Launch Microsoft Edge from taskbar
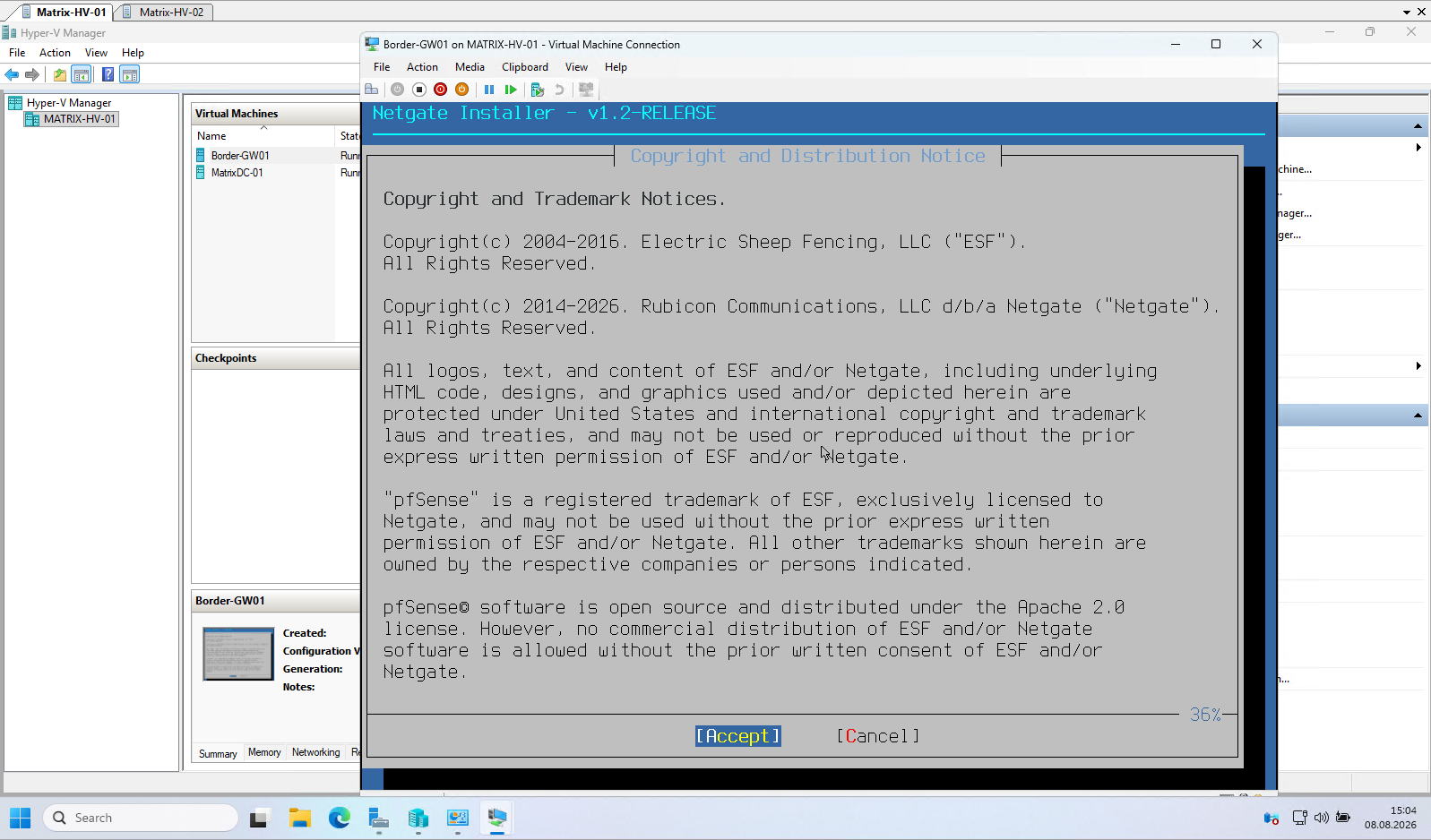Viewport: 1431px width, 840px height. 339,818
